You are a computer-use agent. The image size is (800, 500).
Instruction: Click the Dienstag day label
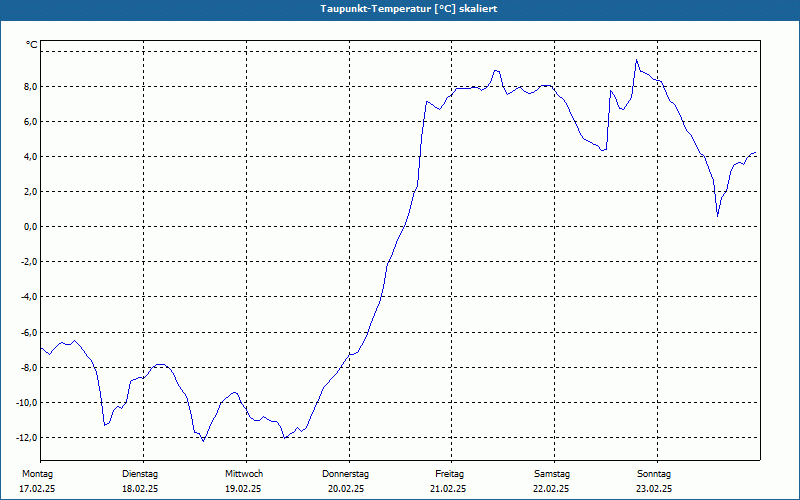(x=140, y=474)
